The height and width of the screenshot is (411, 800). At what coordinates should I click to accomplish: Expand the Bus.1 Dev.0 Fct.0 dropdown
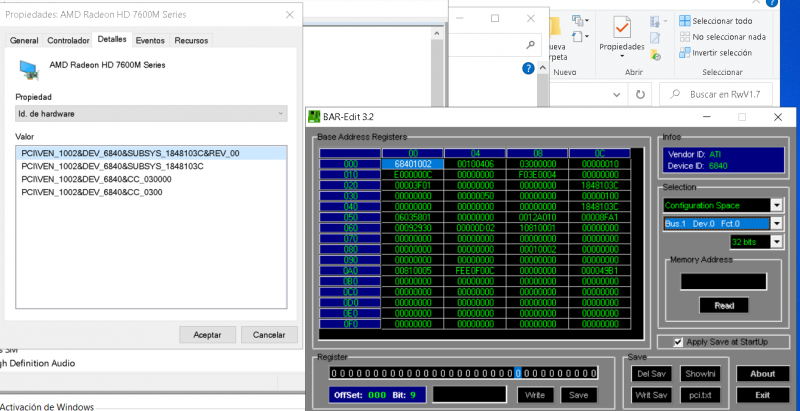[x=775, y=224]
